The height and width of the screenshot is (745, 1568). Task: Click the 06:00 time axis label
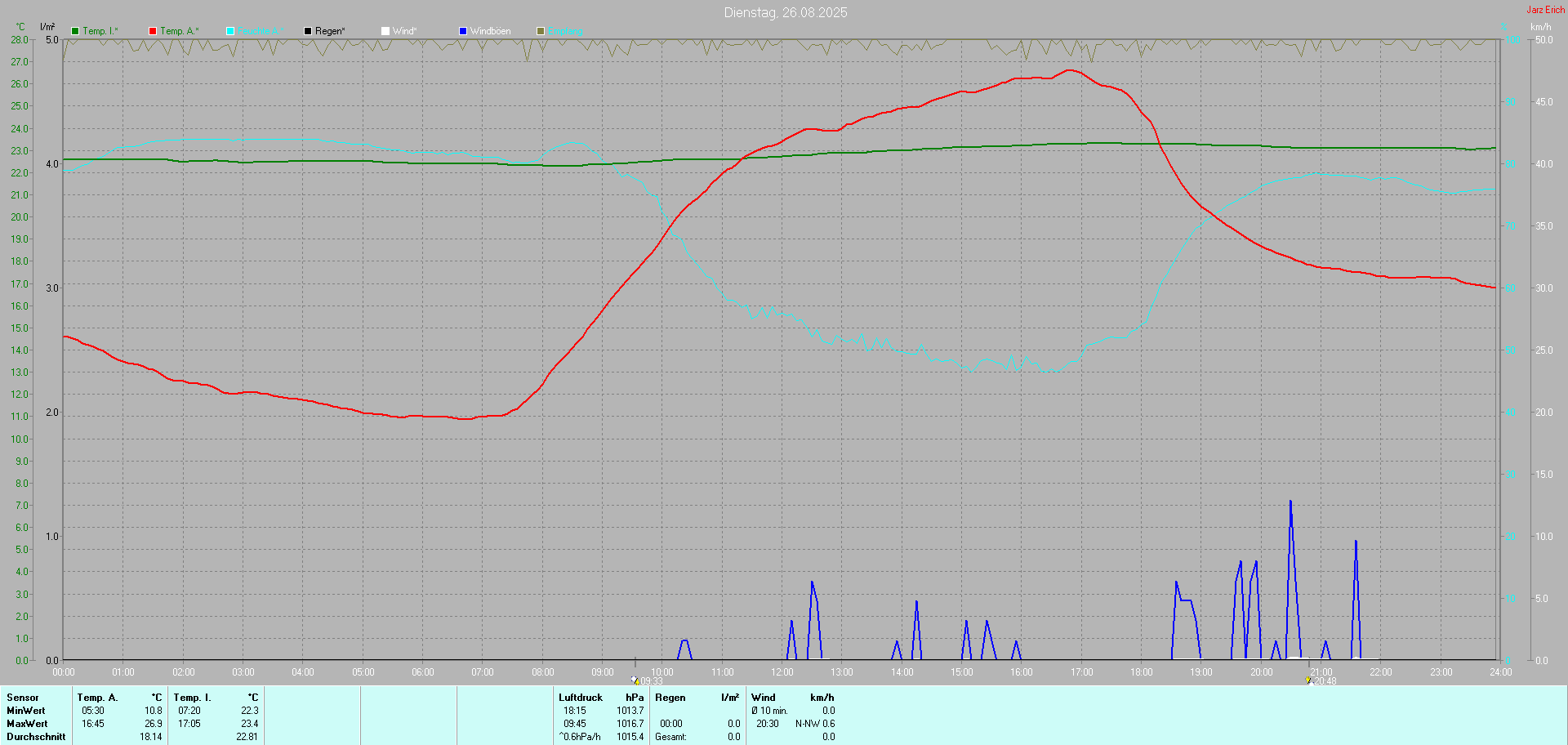click(x=422, y=672)
